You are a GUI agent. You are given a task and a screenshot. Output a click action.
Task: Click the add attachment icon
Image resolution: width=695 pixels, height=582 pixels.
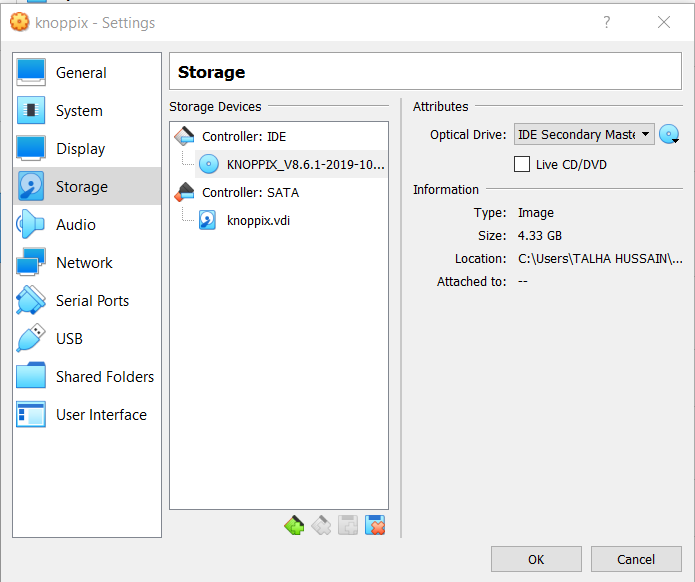click(x=348, y=525)
